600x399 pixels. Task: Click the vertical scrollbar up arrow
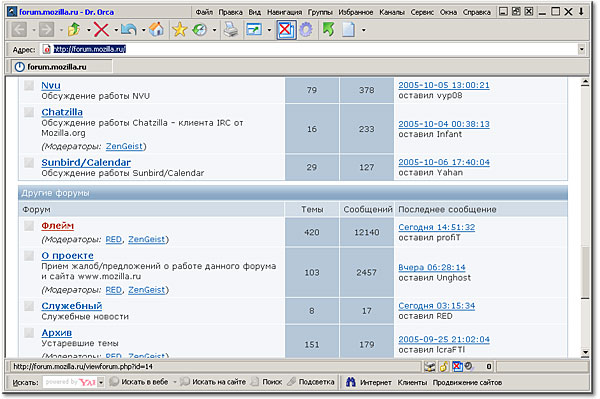pyautogui.click(x=585, y=82)
